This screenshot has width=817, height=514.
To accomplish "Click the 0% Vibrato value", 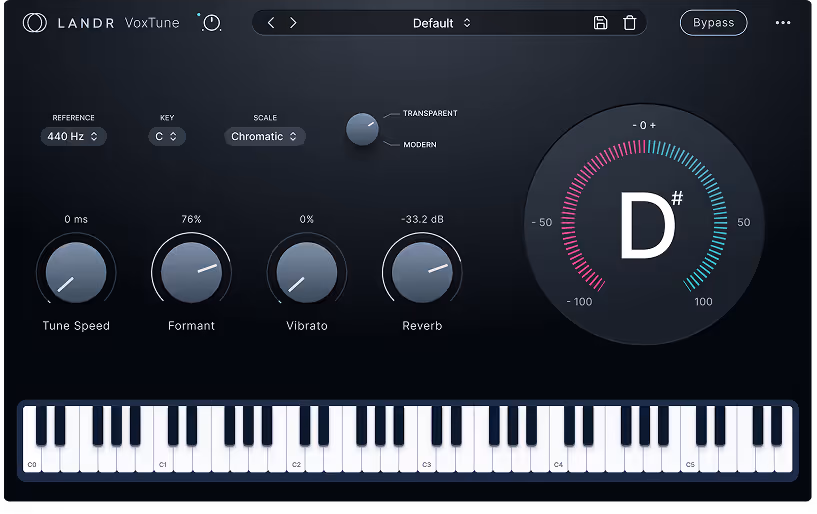I will [307, 219].
